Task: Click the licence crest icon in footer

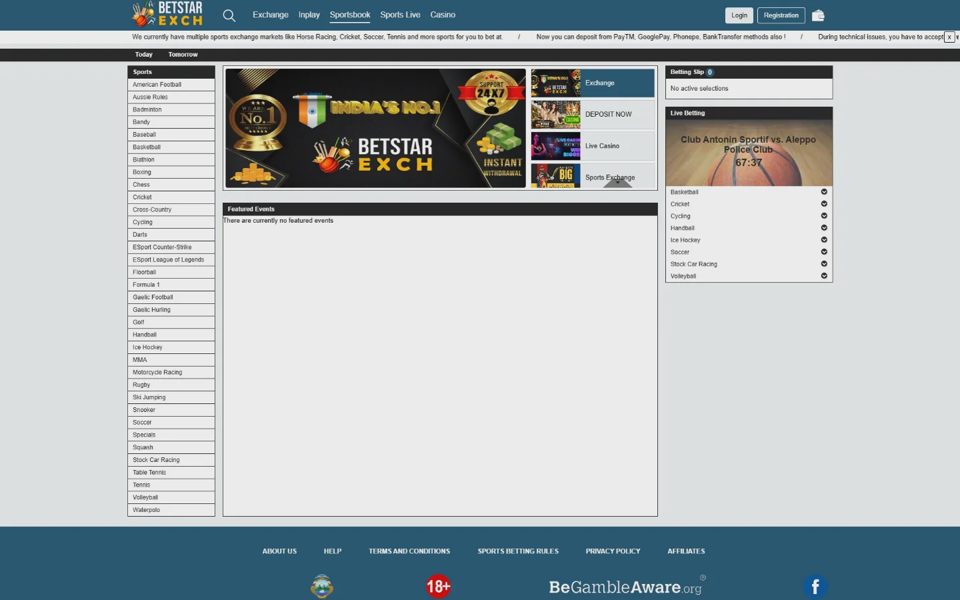Action: pos(322,586)
